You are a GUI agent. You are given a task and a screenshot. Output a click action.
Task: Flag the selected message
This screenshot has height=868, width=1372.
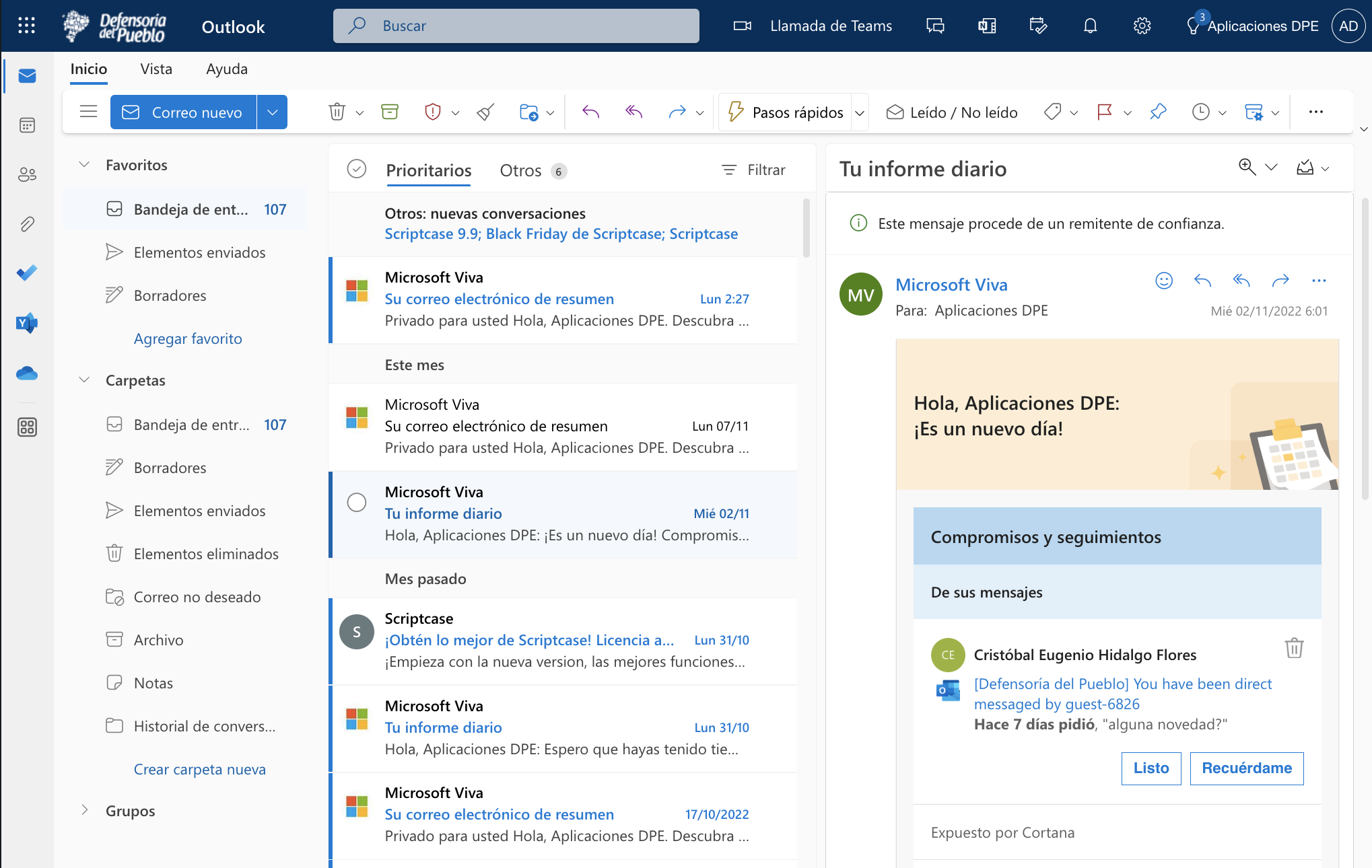(x=1105, y=112)
